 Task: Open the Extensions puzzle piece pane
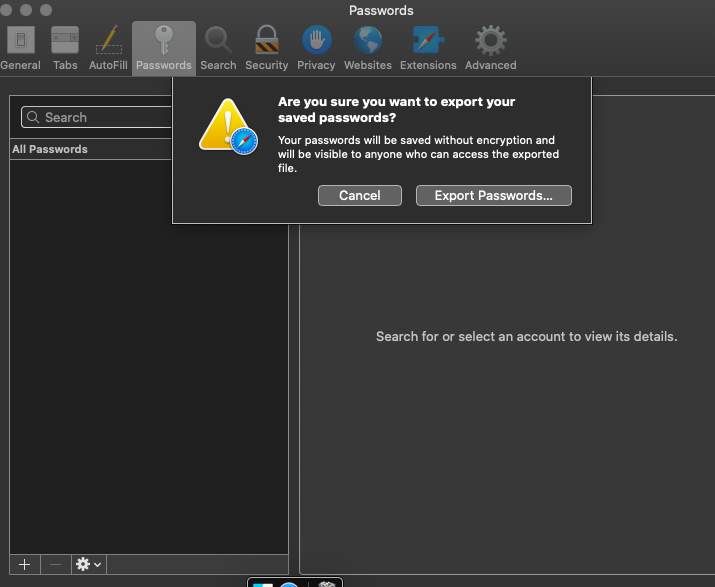pos(428,48)
